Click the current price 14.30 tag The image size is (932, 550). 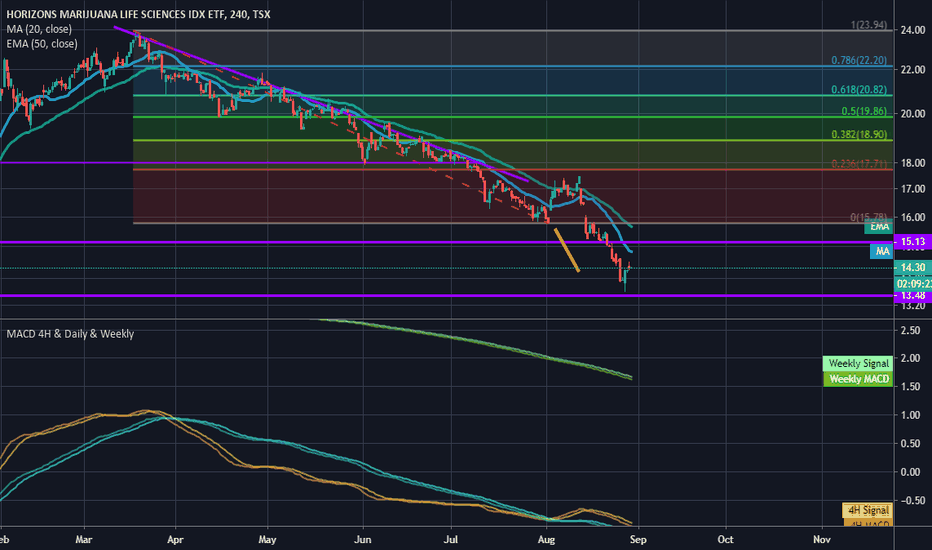pyautogui.click(x=912, y=268)
